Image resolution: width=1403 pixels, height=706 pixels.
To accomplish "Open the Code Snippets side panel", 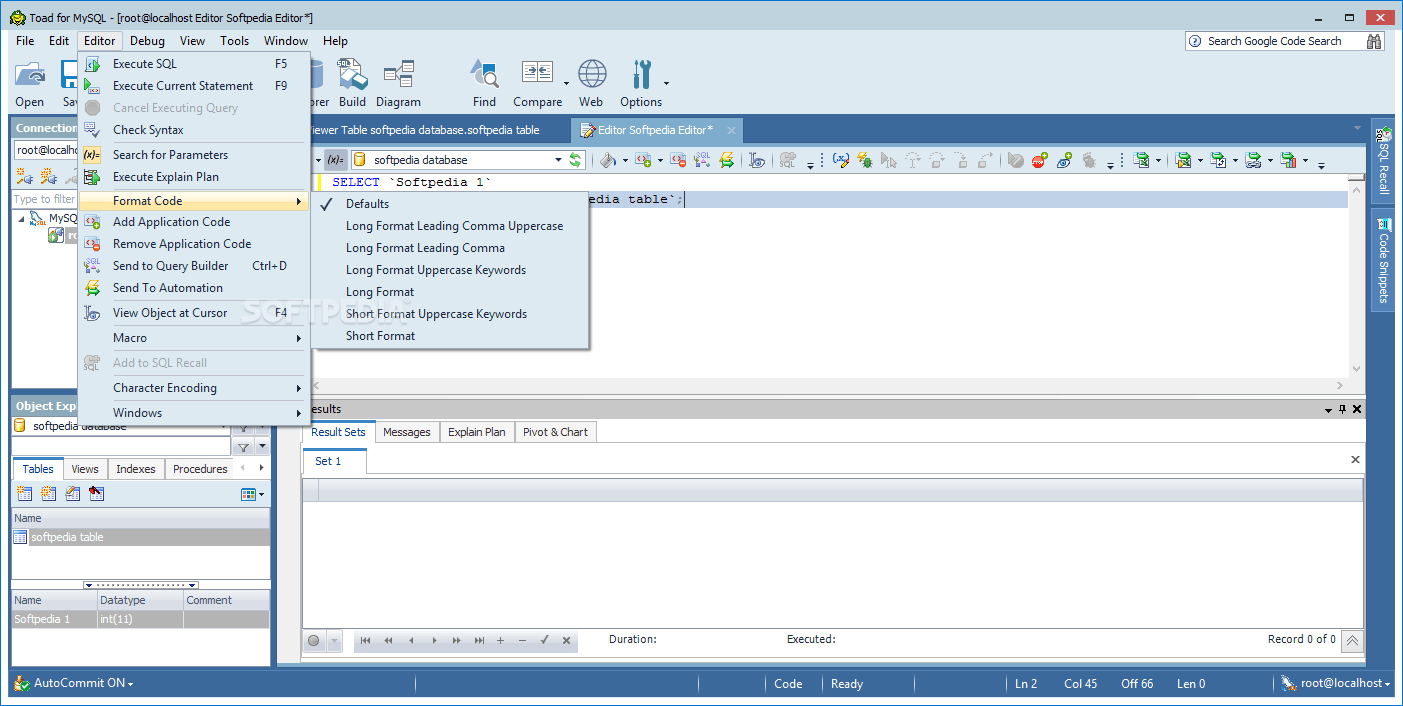I will (1384, 260).
